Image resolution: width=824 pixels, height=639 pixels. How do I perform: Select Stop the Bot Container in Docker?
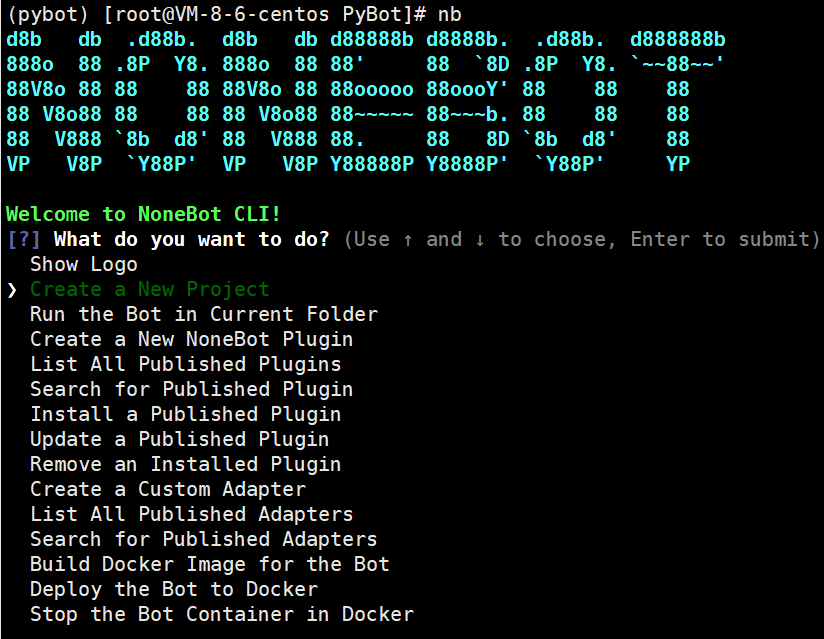pos(222,614)
